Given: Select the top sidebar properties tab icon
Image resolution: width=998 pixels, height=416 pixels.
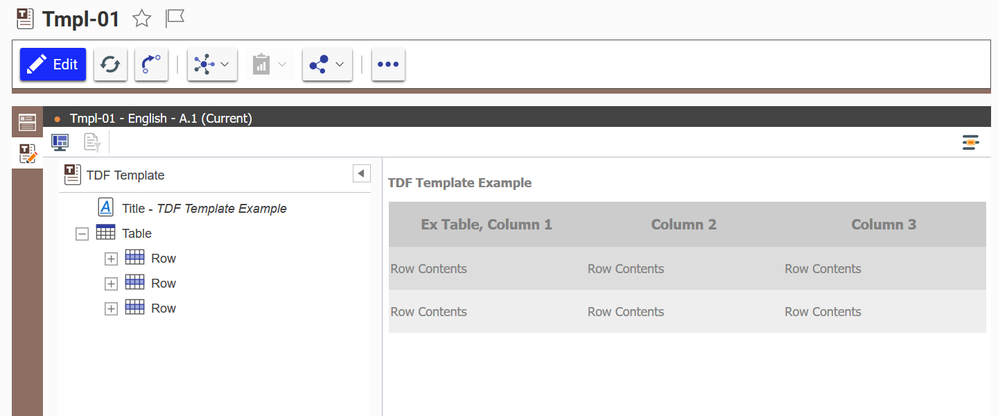Looking at the screenshot, I should [27, 123].
